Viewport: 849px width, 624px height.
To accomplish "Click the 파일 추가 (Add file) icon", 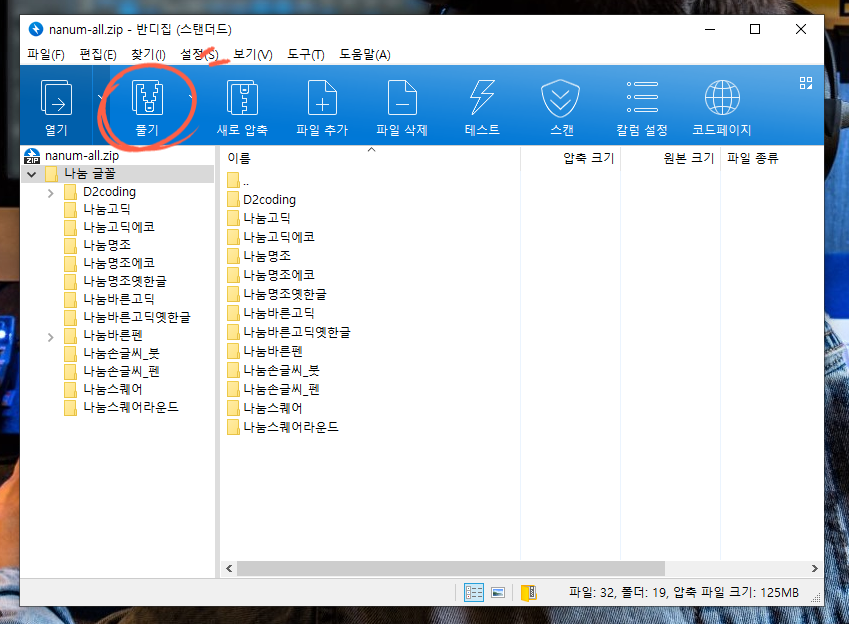I will tap(322, 98).
